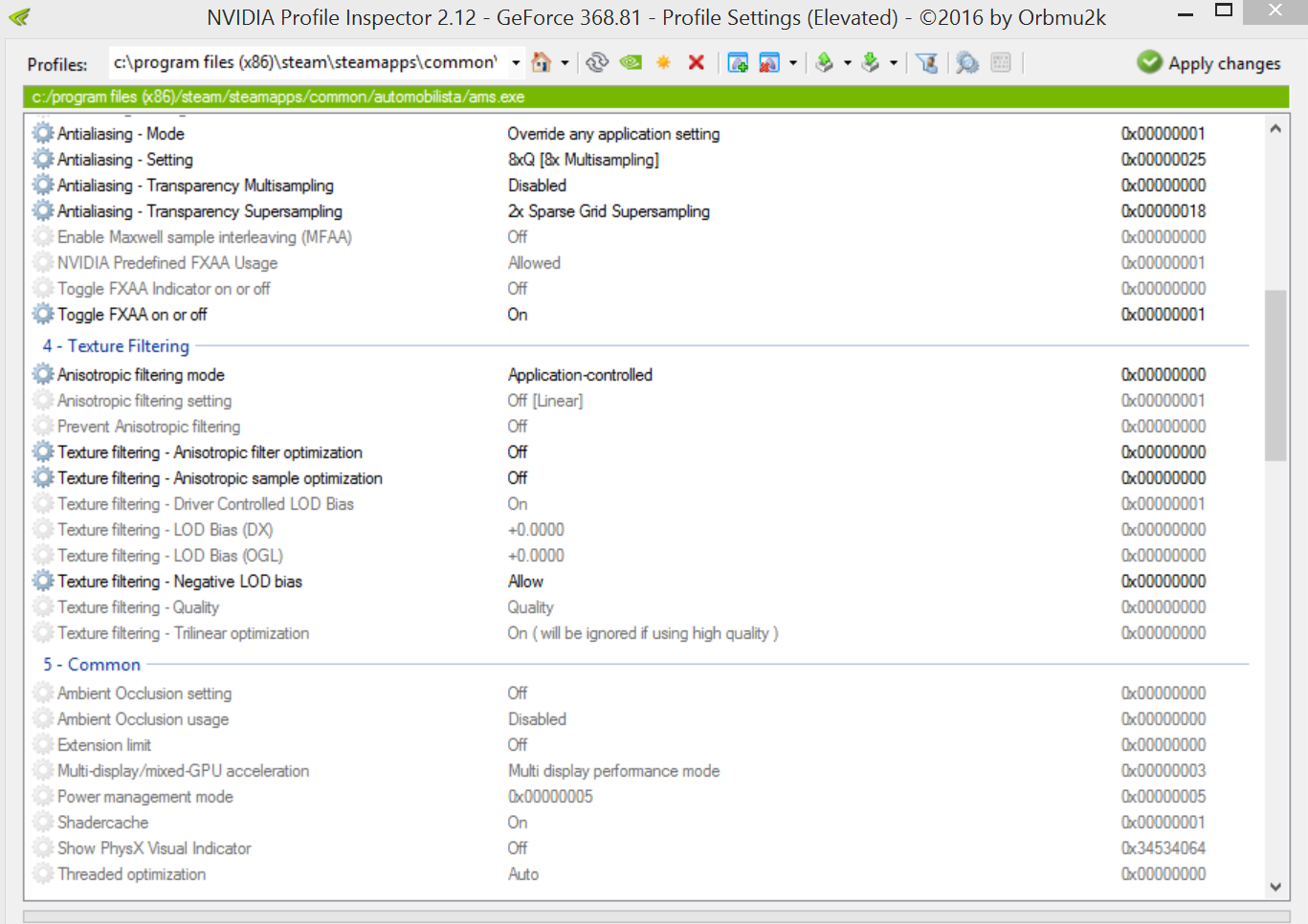Screen dimensions: 1308x924
Task: Click gear icon of Transparency Multisampling row
Action: pos(43,185)
